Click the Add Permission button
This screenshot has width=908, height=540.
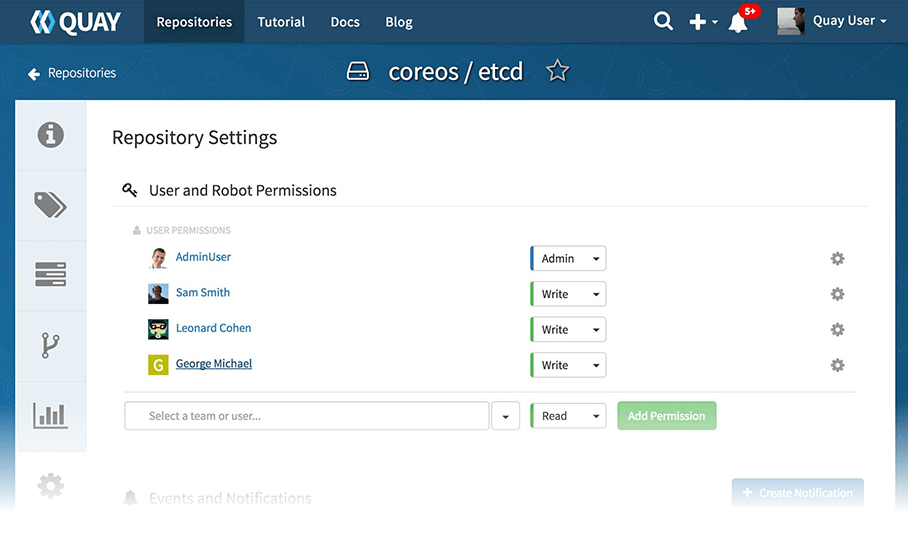pos(666,416)
